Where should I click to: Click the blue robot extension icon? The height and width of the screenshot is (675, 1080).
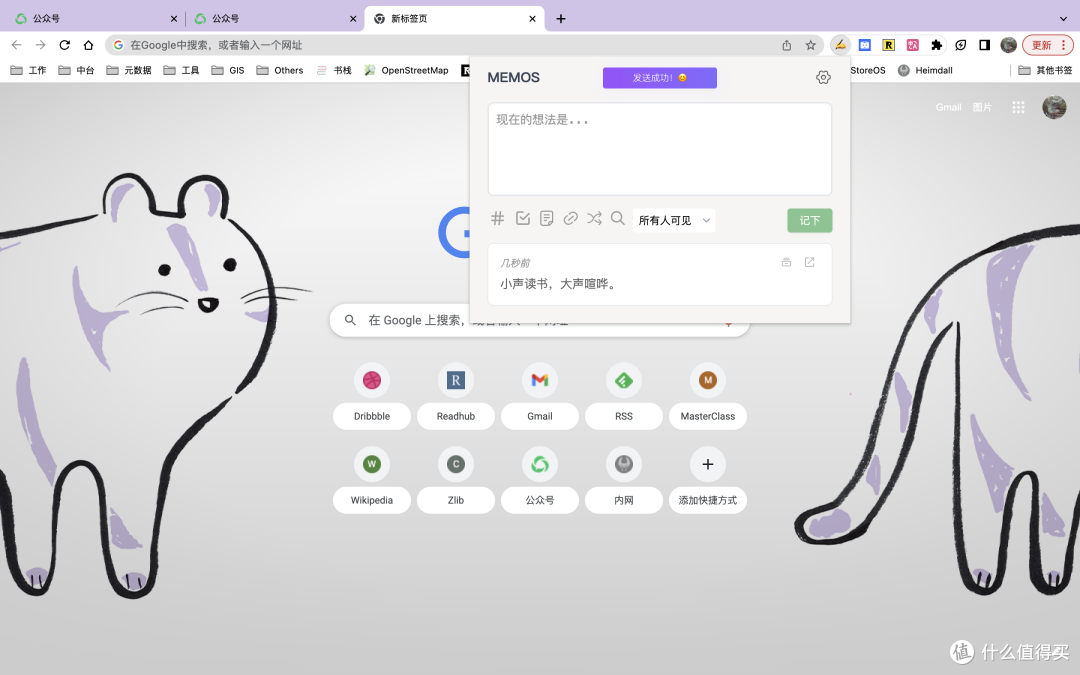point(864,45)
